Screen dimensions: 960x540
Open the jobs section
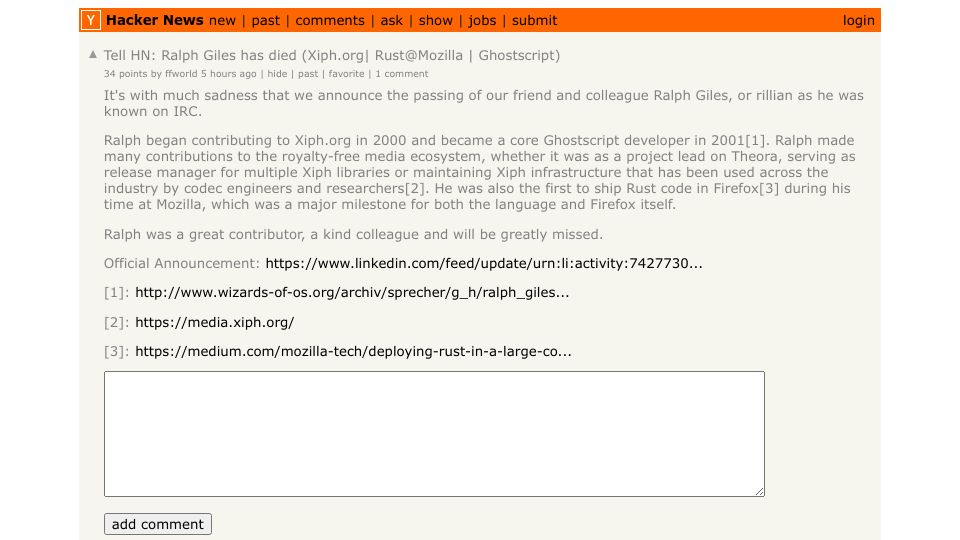482,20
